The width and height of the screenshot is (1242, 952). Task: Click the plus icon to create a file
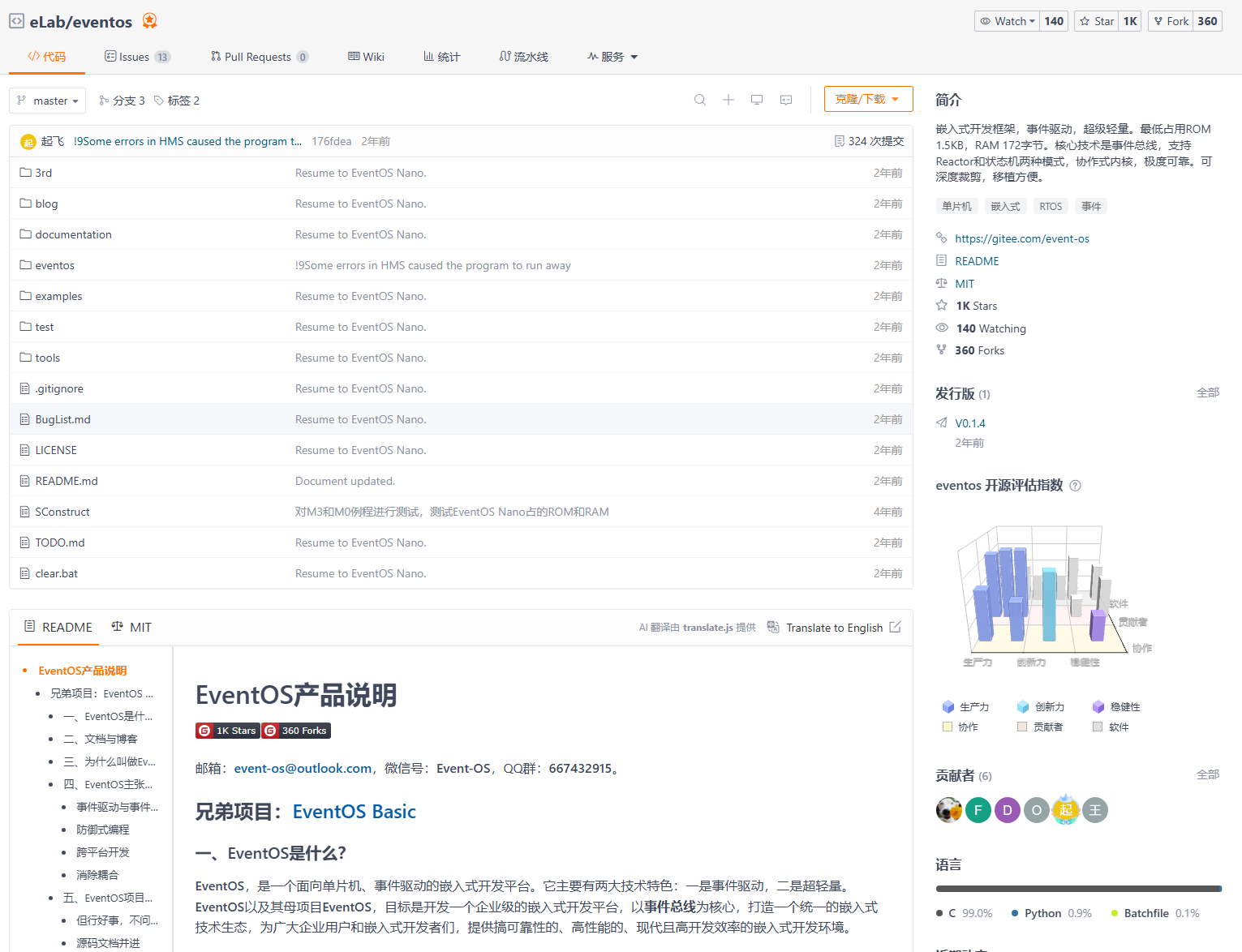(x=728, y=100)
